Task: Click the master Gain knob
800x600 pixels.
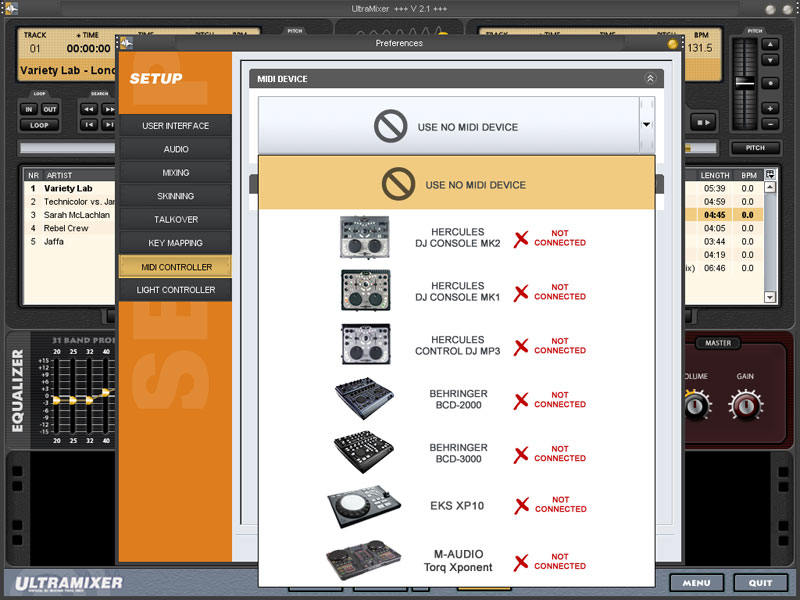Action: (x=745, y=406)
